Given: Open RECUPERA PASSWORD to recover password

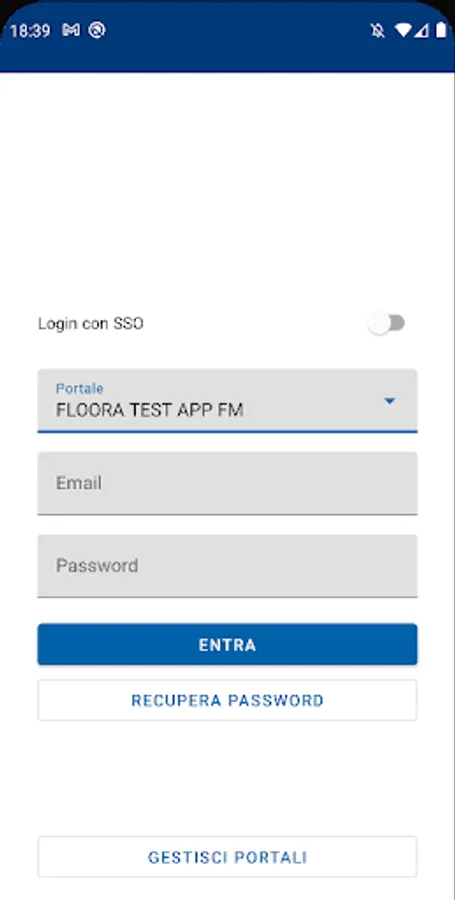Looking at the screenshot, I should coord(227,700).
